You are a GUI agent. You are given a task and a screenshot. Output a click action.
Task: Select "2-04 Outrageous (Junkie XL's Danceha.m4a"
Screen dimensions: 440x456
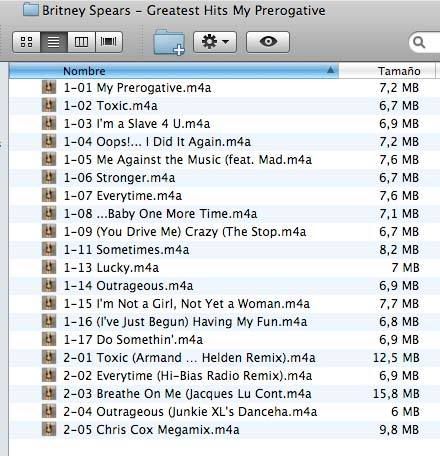(x=190, y=412)
